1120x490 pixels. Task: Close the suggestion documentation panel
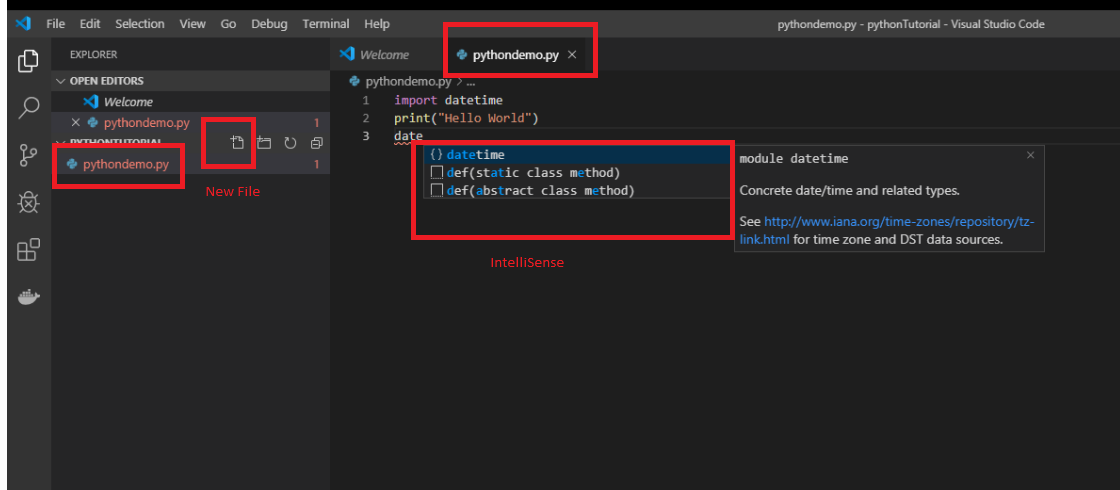pyautogui.click(x=1030, y=156)
